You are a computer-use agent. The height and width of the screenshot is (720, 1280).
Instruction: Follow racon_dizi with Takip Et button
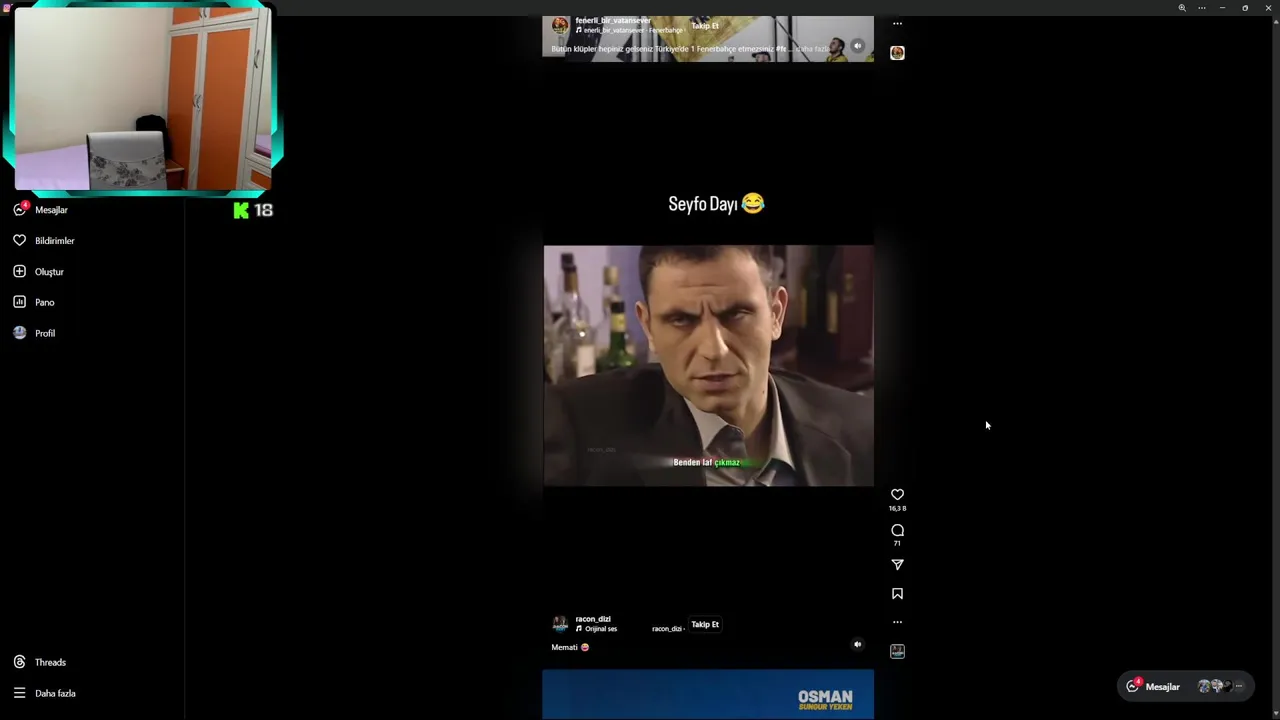point(705,624)
